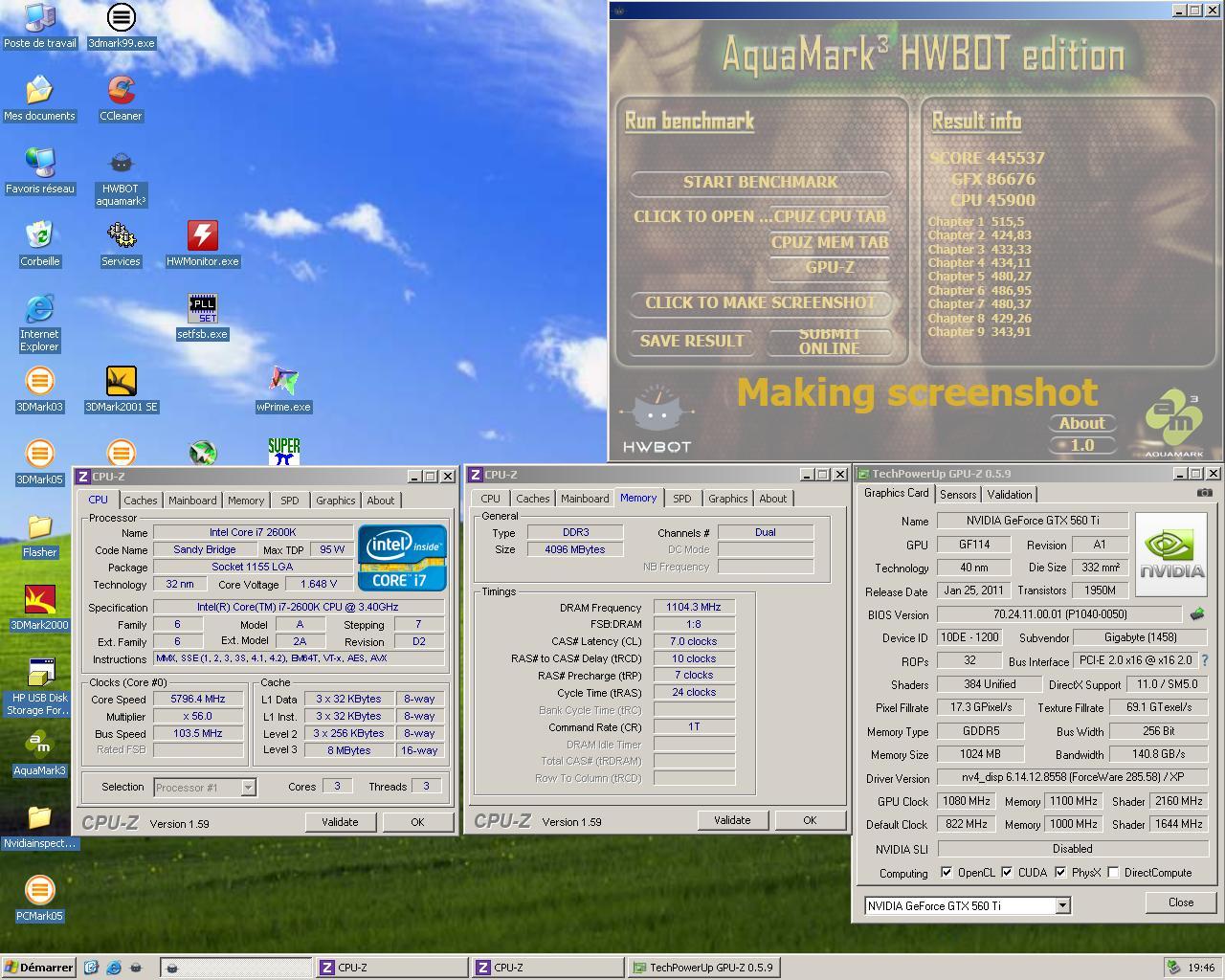Open 3DMark2001 SE desktop shortcut
Viewport: 1225px width, 980px height.
coord(121,390)
